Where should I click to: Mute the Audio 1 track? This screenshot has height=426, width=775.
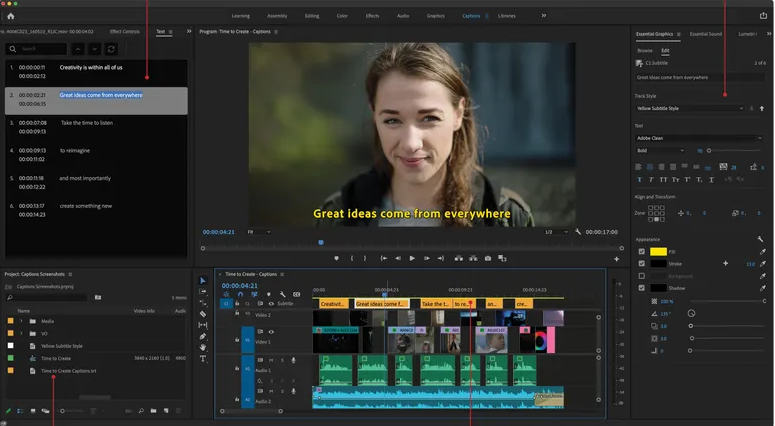coord(271,360)
